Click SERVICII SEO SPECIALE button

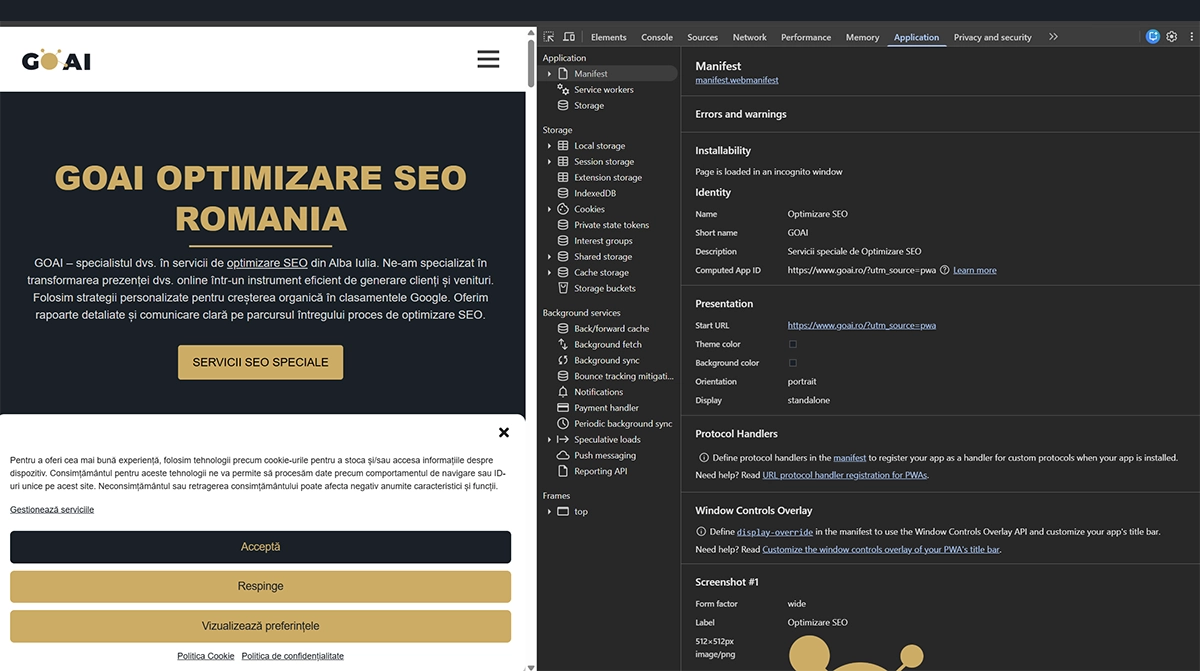(260, 362)
